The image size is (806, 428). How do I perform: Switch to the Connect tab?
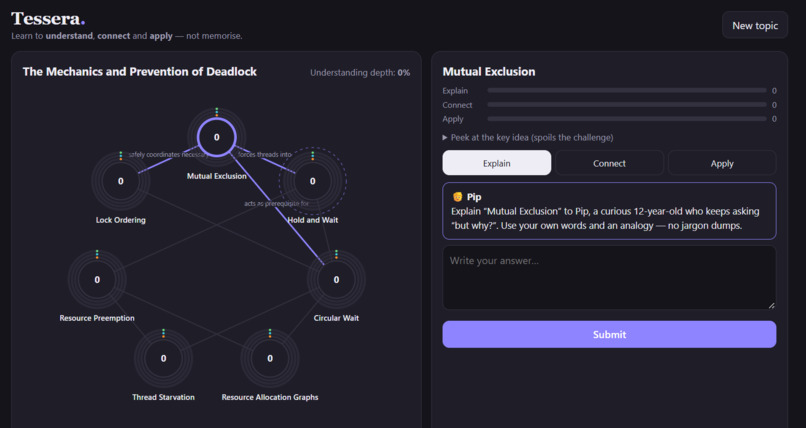[x=609, y=163]
